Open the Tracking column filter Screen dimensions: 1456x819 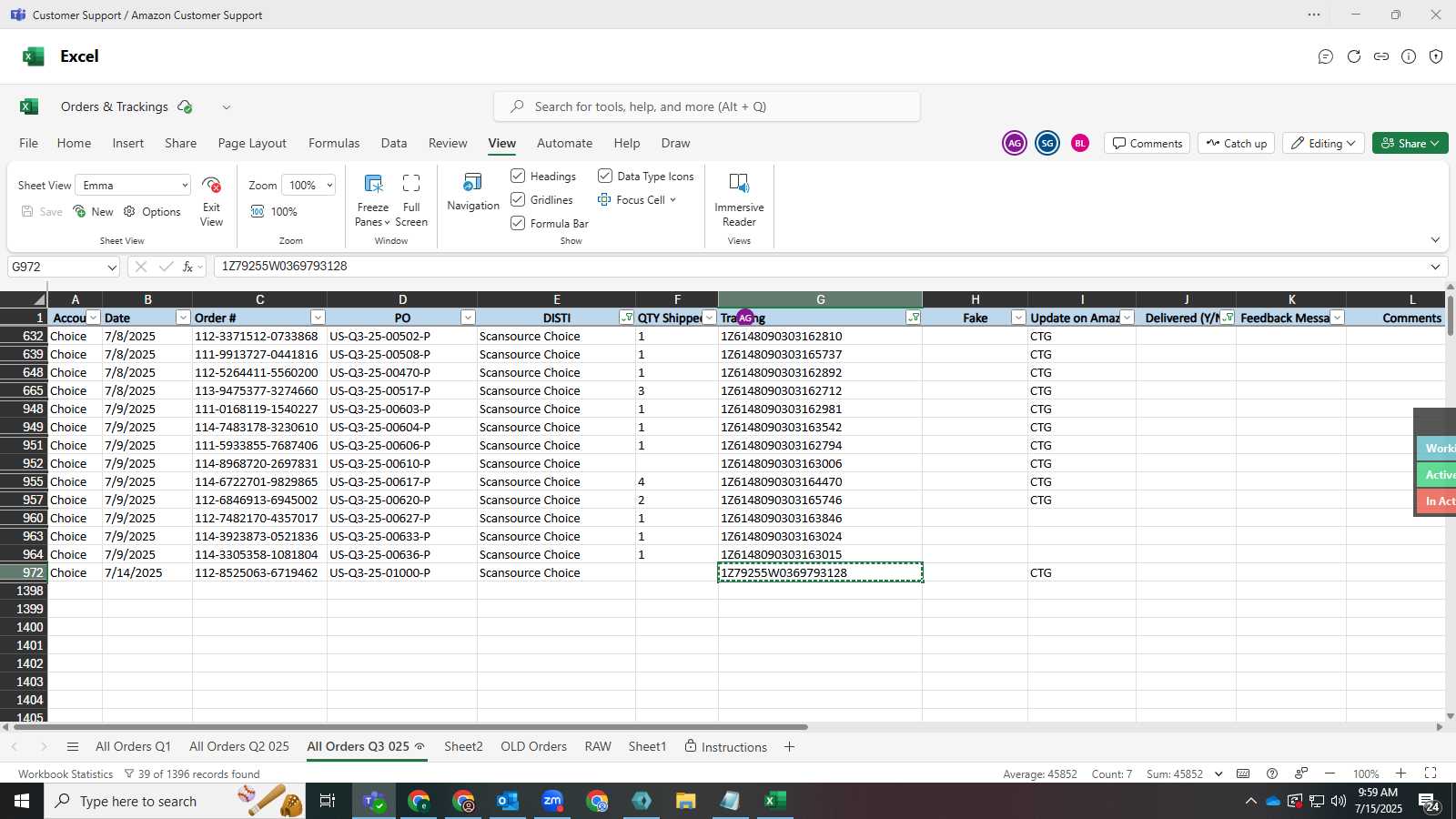click(x=913, y=318)
